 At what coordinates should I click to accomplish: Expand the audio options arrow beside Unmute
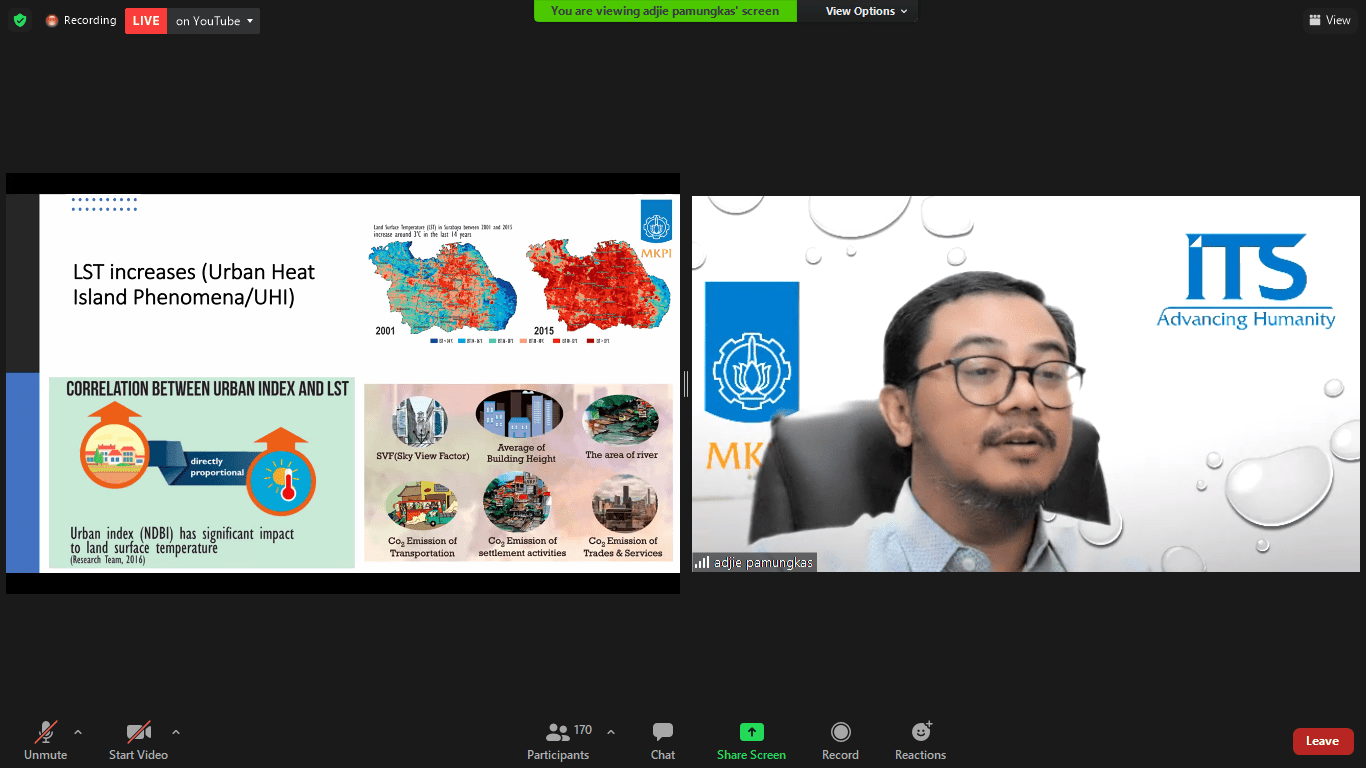pos(78,731)
